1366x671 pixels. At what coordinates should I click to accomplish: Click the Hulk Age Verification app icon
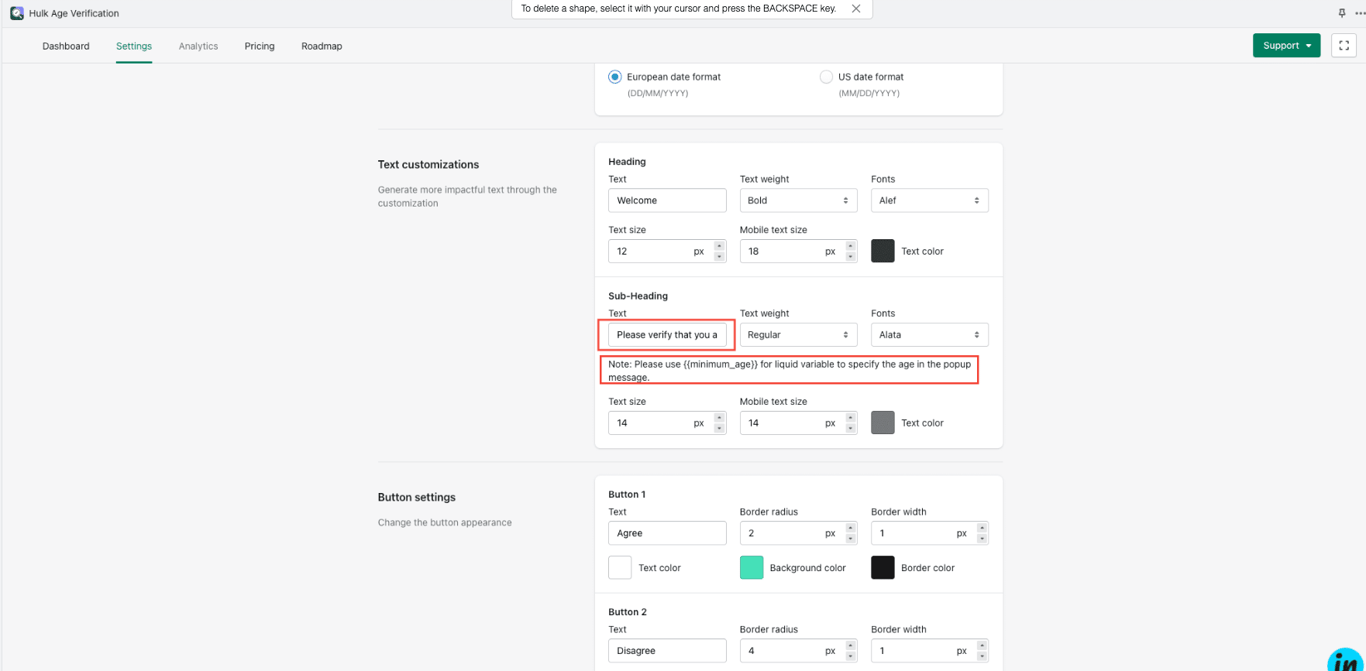coord(17,13)
